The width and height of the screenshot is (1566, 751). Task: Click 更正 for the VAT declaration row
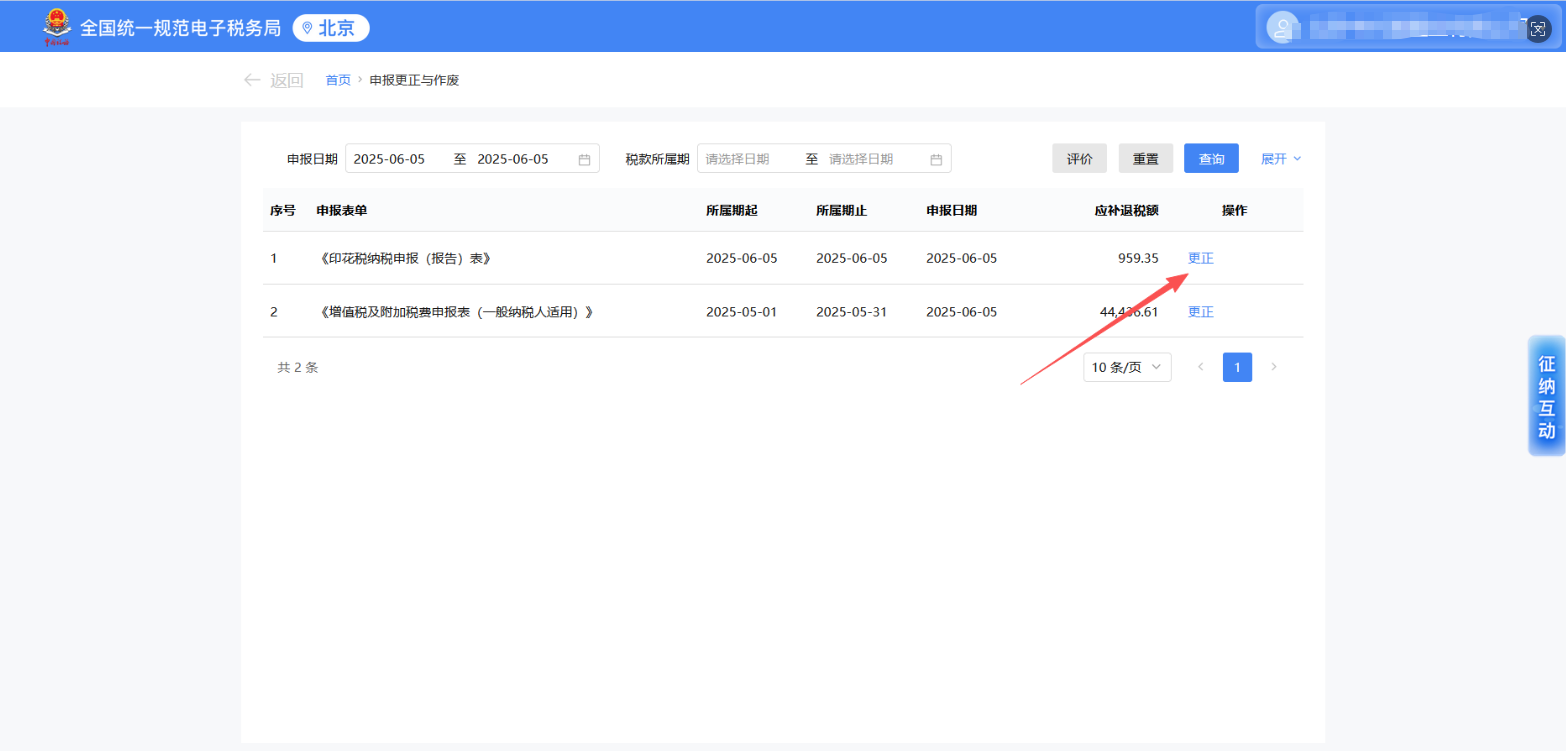(1199, 311)
